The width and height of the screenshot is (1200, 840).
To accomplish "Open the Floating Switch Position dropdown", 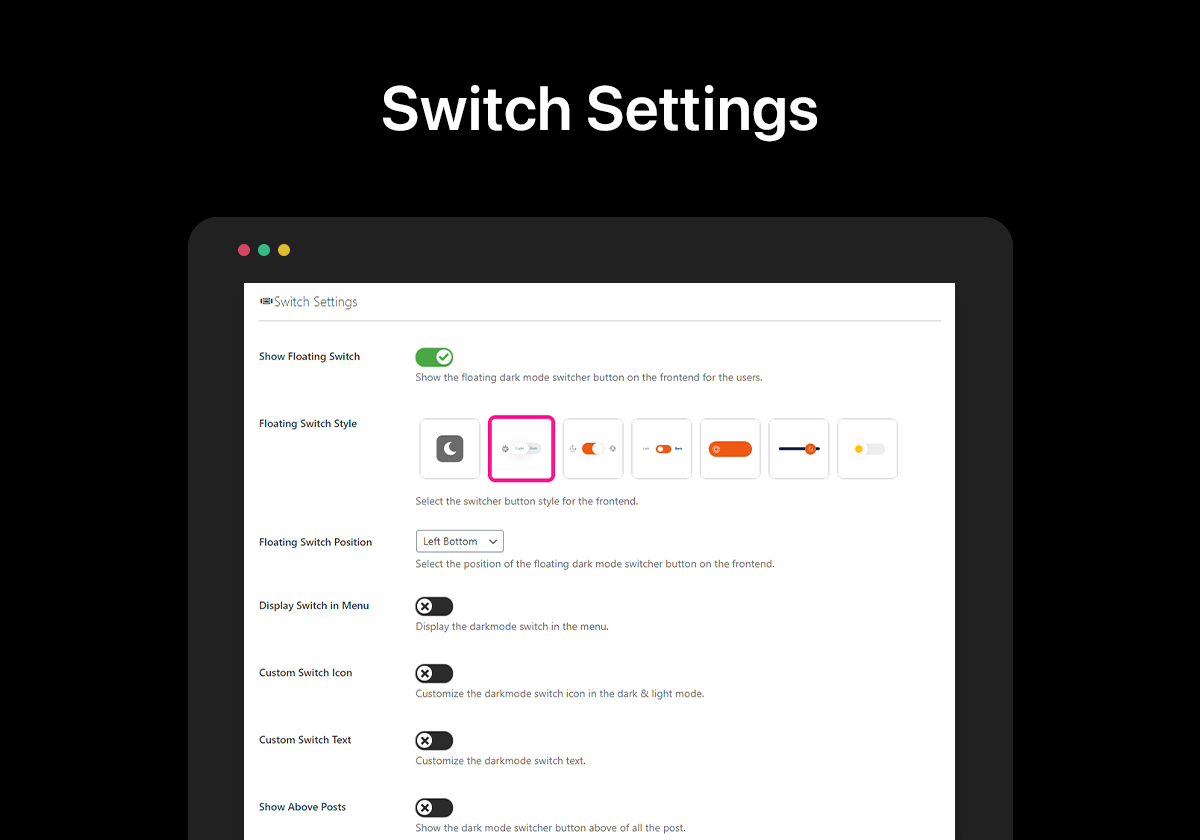I will point(460,541).
